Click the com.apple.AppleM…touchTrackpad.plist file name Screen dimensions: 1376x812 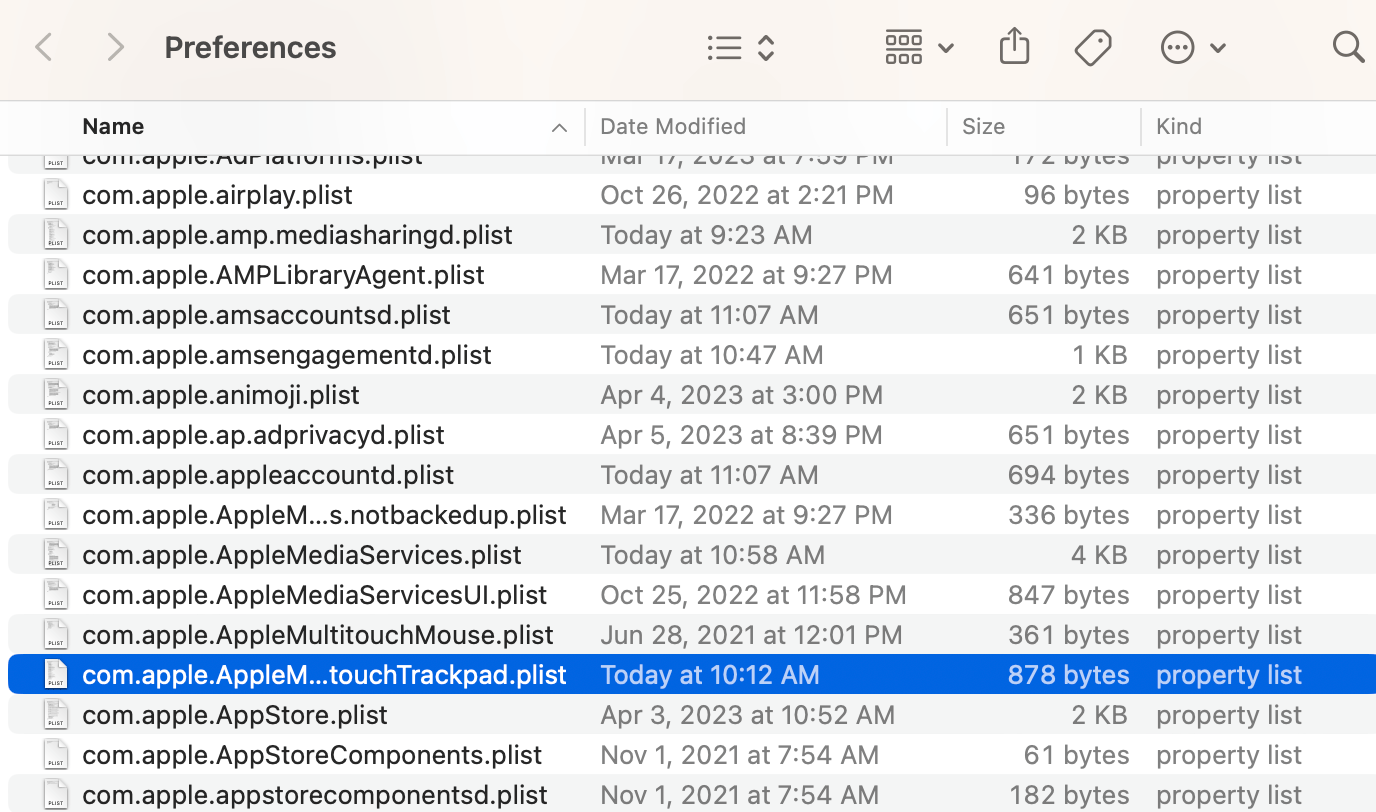click(324, 675)
